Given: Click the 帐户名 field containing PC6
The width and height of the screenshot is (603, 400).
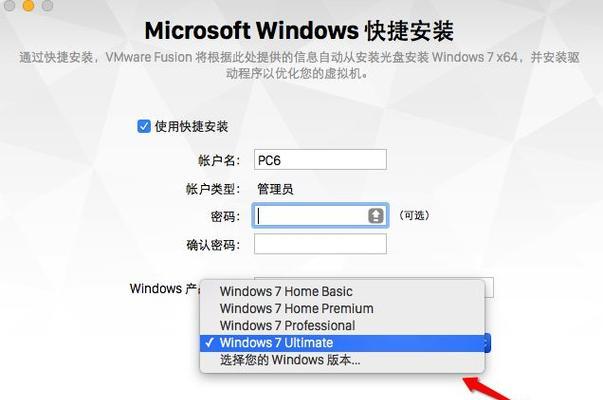Looking at the screenshot, I should (320, 160).
